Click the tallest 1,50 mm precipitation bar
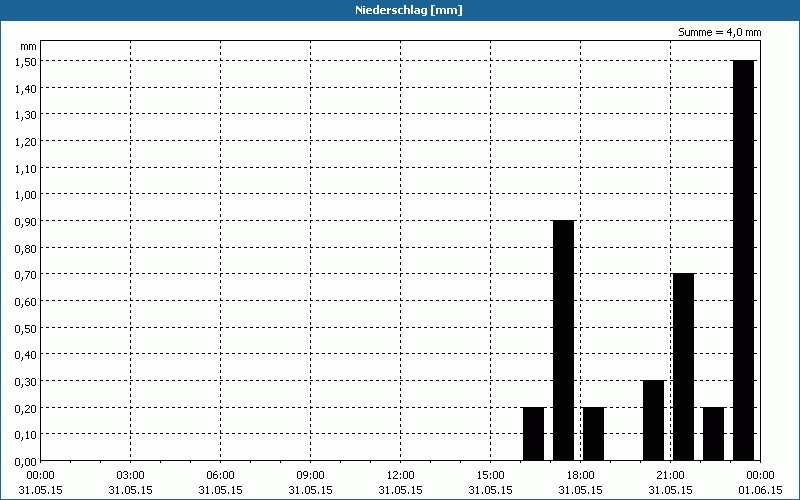 743,260
